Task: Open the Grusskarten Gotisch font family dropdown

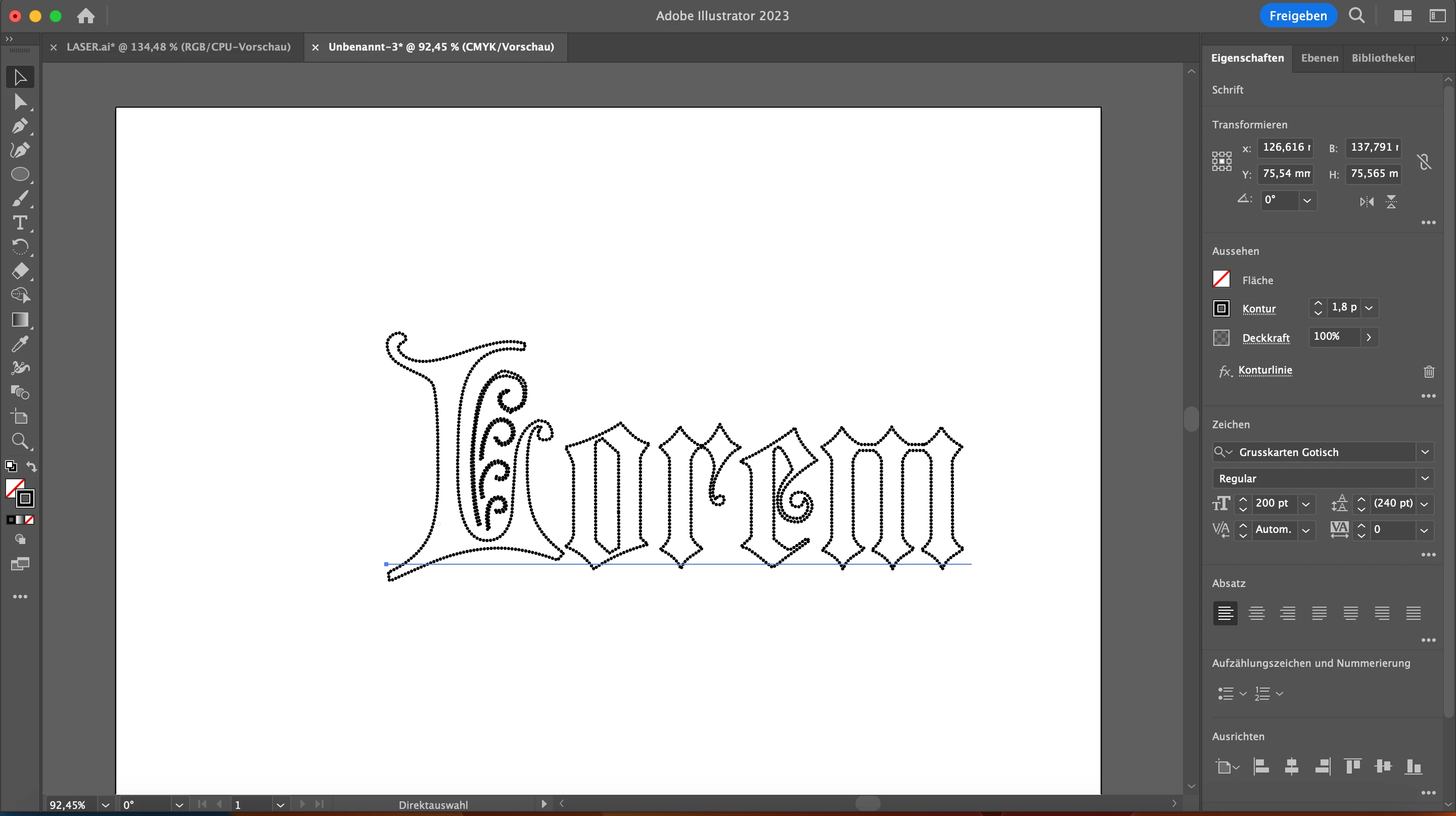Action: point(1425,452)
